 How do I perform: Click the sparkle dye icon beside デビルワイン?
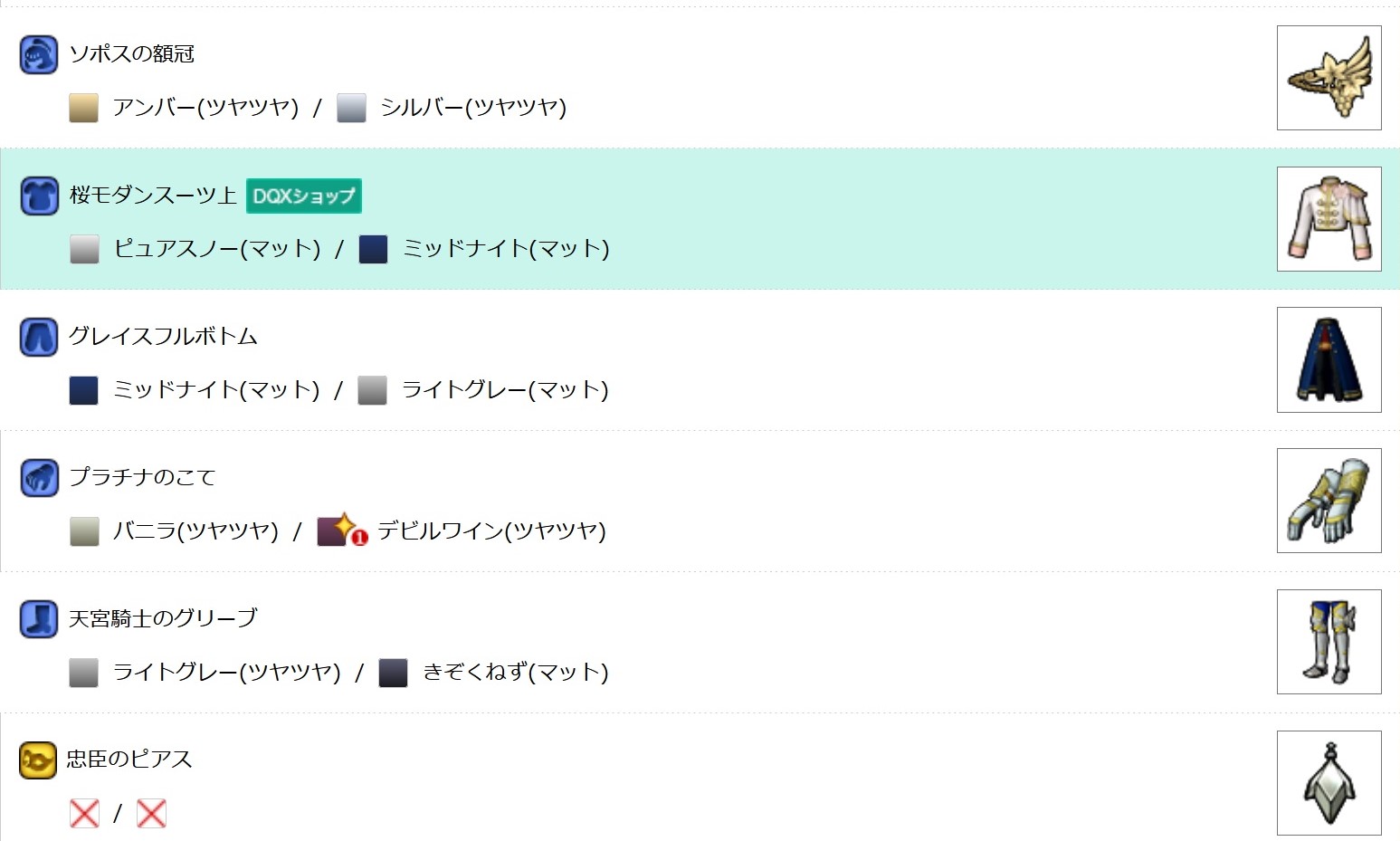(342, 530)
